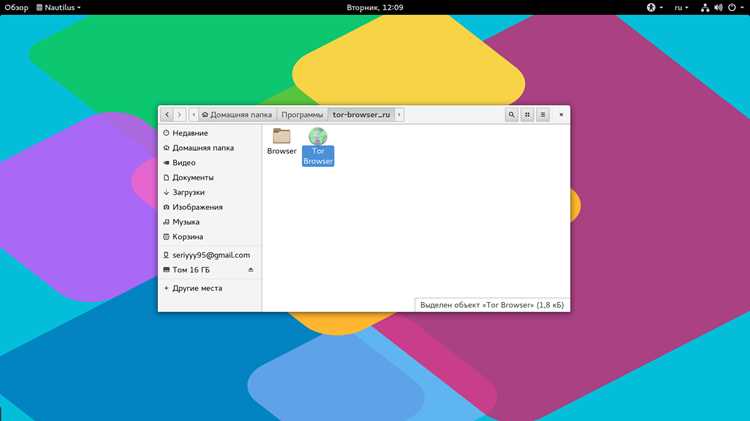Open the search icon in Nautilus toolbar
This screenshot has height=421, width=750.
pos(511,115)
